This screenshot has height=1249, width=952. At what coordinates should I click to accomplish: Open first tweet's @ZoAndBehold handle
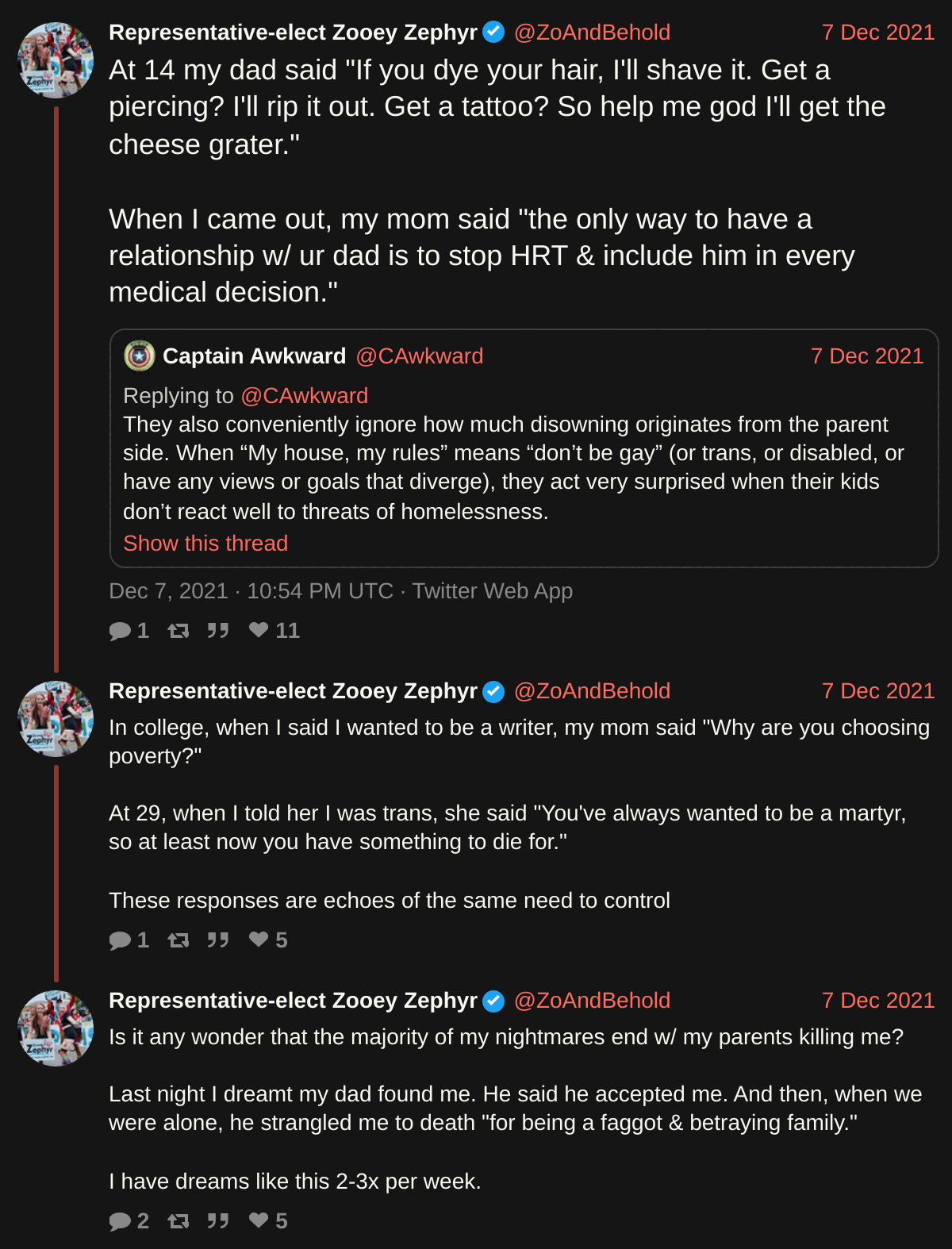592,33
